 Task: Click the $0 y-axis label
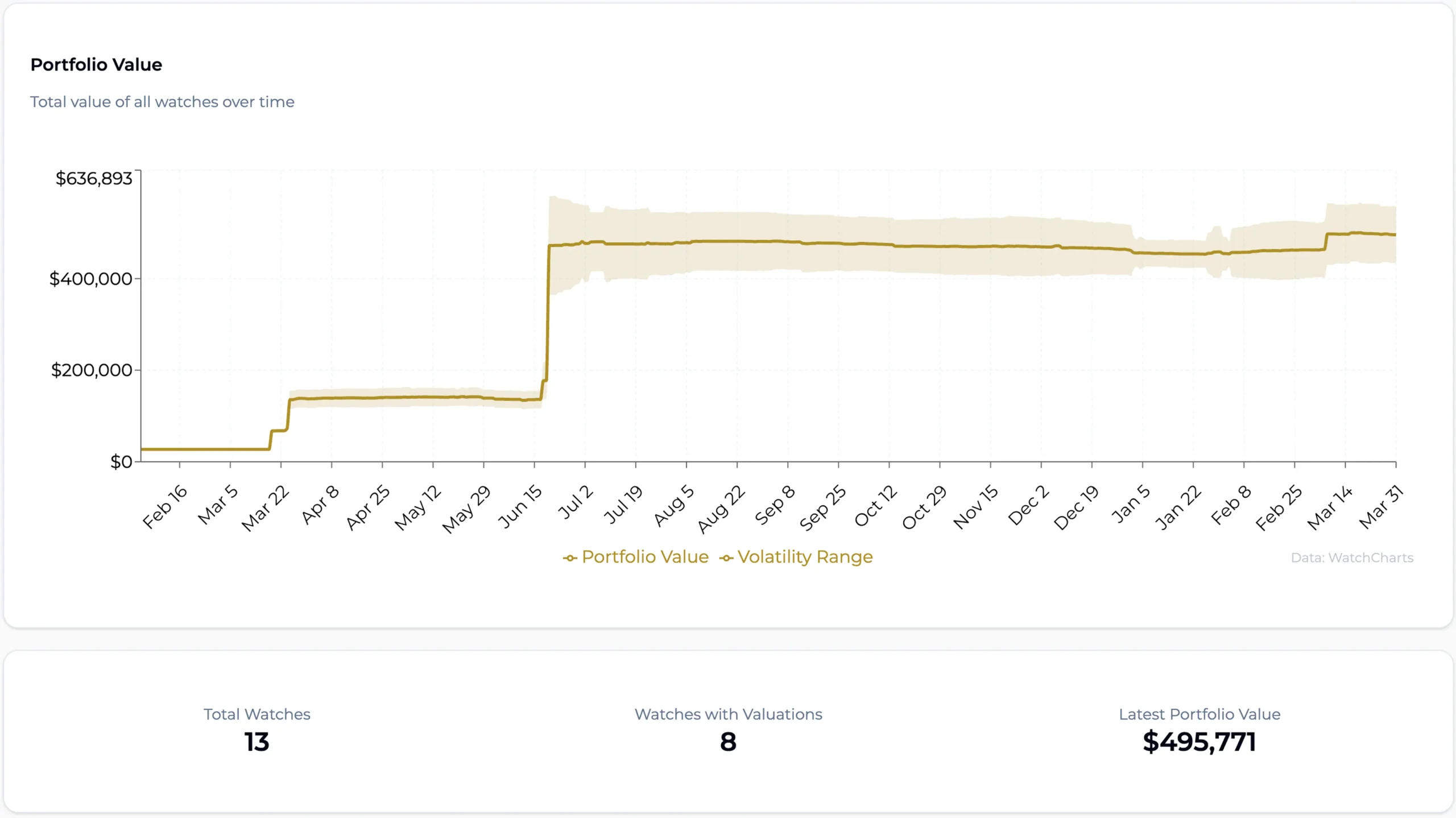[x=121, y=461]
